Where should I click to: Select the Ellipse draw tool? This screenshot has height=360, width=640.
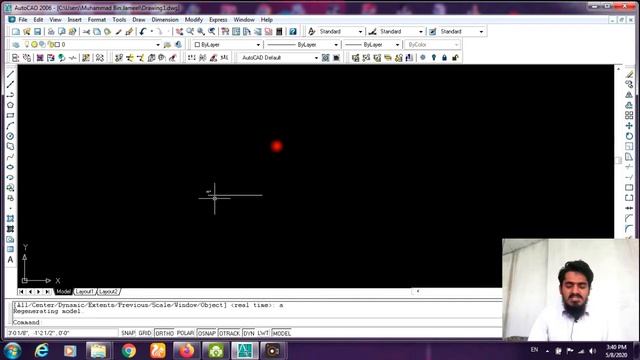tap(10, 167)
